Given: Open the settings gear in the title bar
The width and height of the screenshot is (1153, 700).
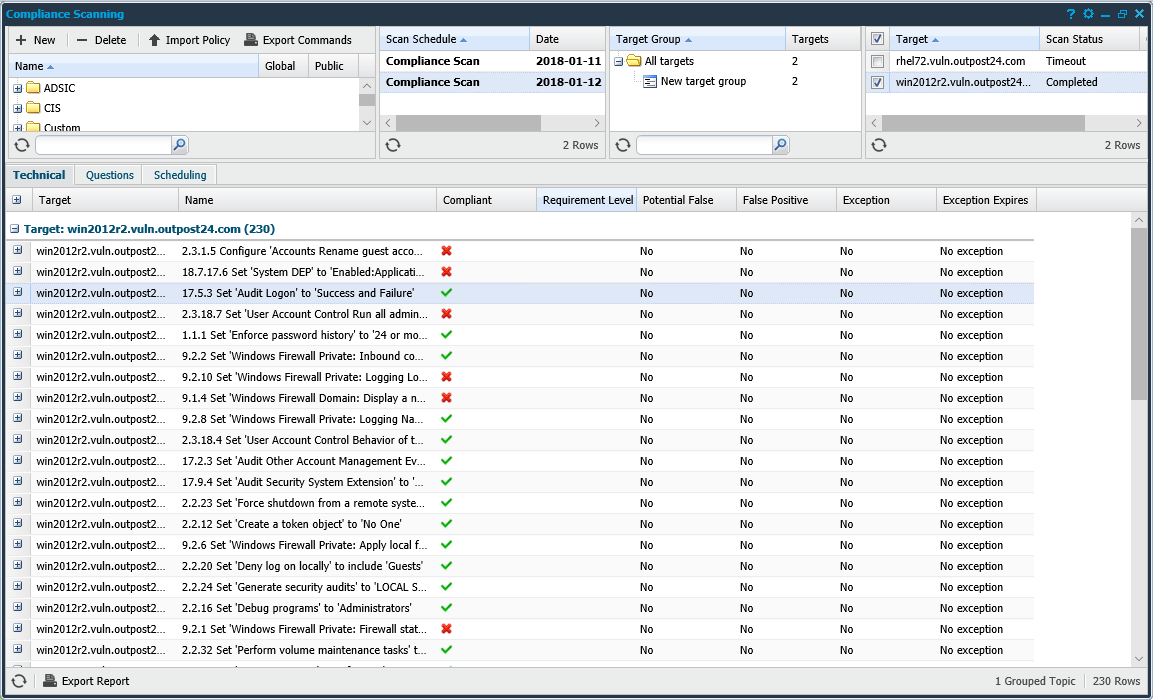Looking at the screenshot, I should pos(1088,13).
